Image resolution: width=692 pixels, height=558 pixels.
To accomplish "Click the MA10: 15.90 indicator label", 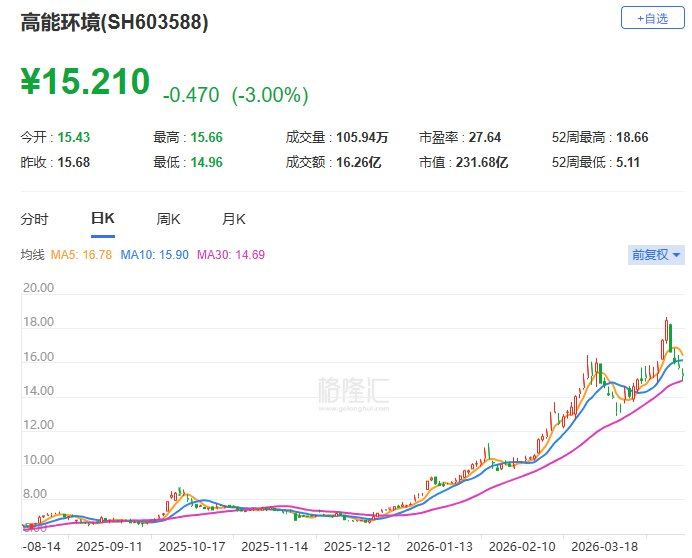I will (154, 255).
